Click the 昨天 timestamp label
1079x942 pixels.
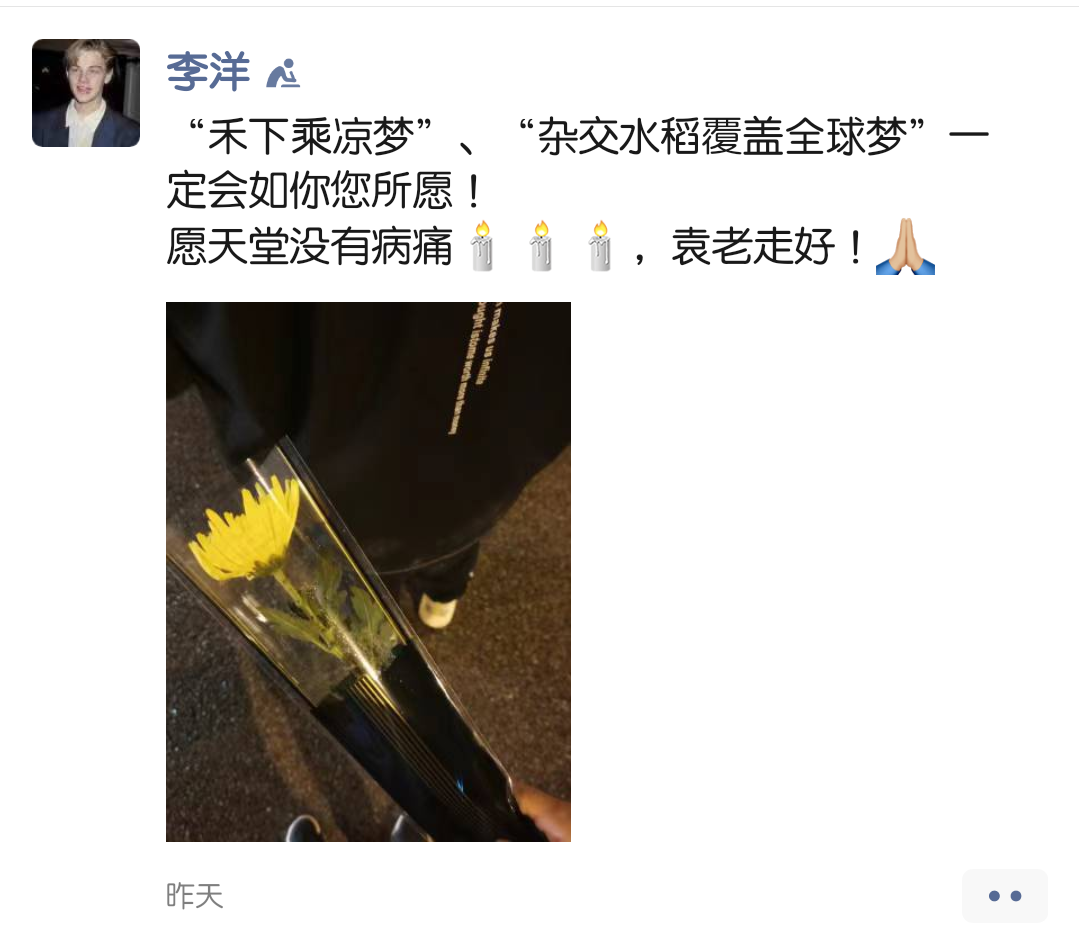(x=195, y=896)
